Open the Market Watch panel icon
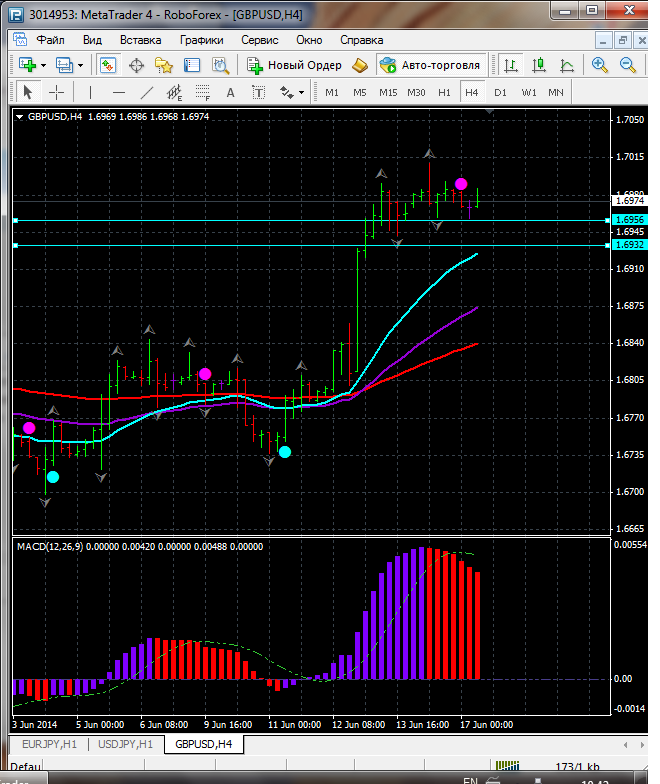The height and width of the screenshot is (784, 660). pyautogui.click(x=107, y=65)
